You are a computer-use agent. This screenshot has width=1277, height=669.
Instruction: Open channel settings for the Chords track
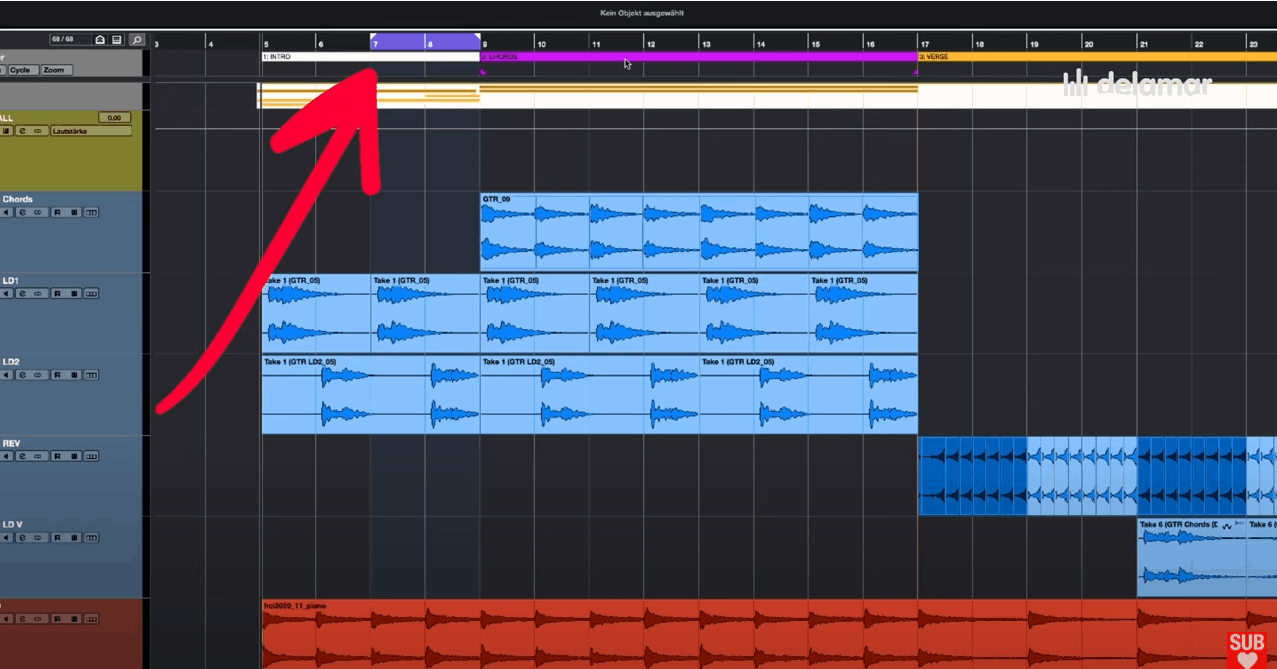(23, 211)
